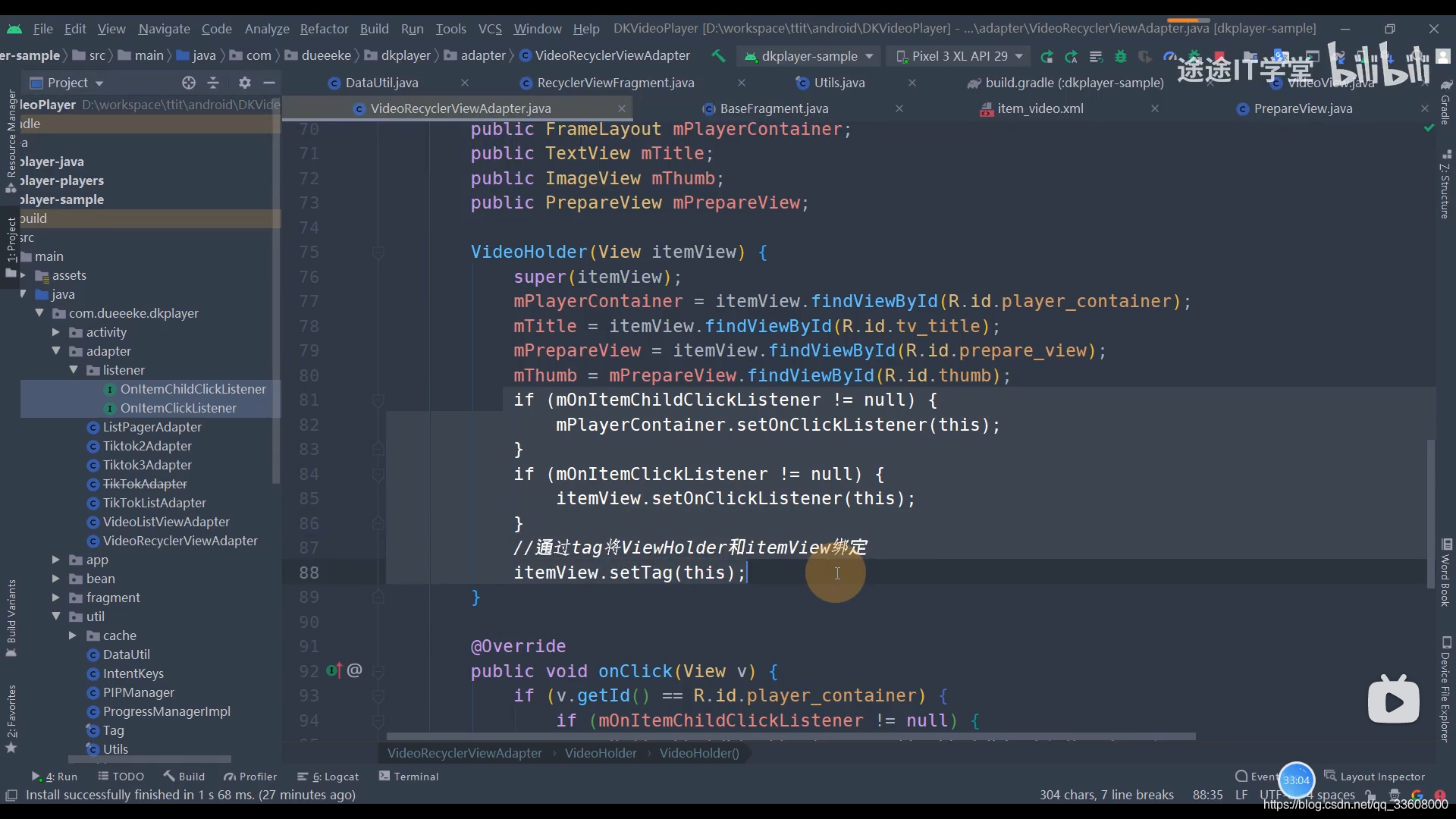Collapse the listener package
Viewport: 1456px width, 819px height.
pos(74,370)
